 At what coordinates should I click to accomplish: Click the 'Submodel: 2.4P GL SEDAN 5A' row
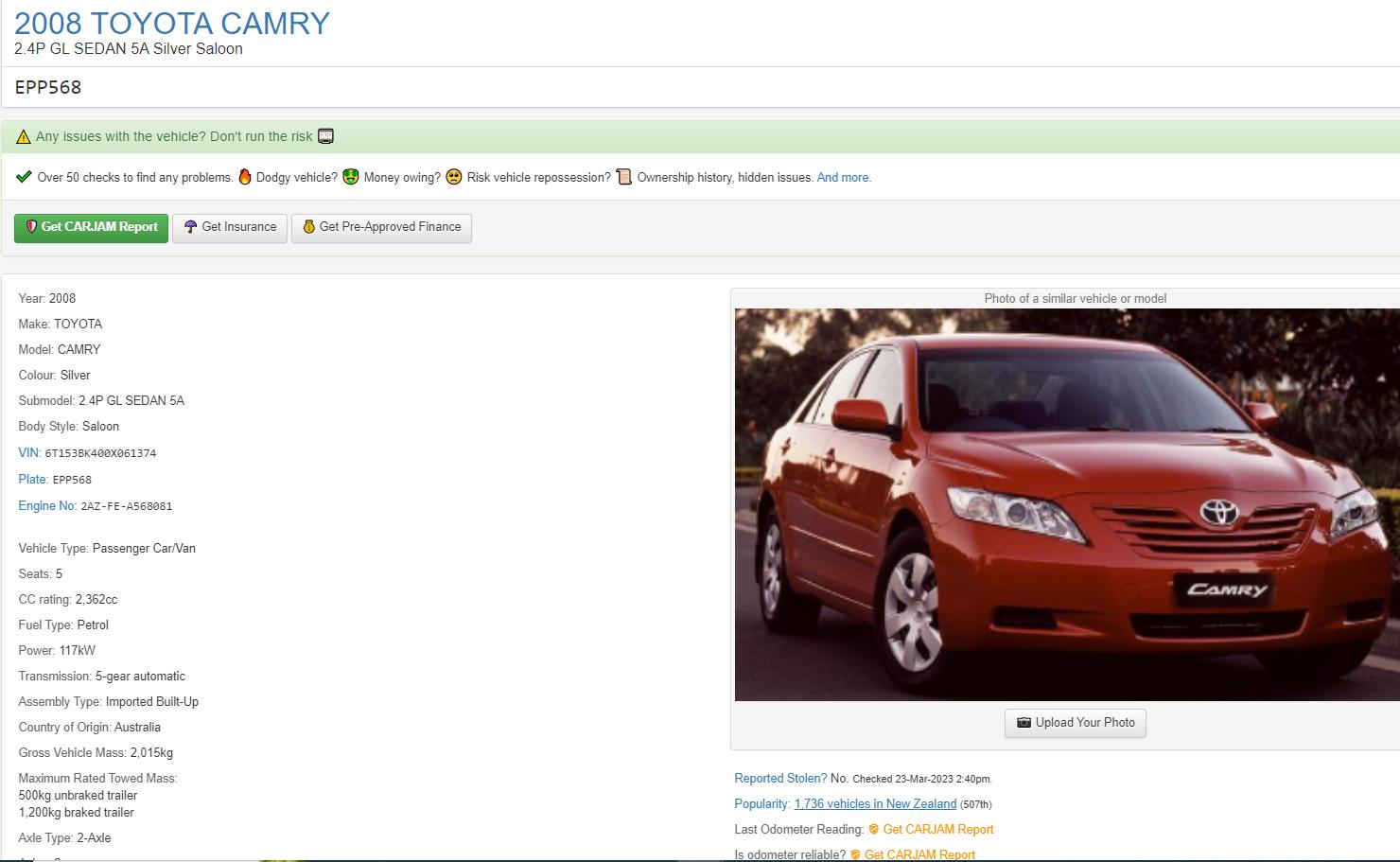101,400
